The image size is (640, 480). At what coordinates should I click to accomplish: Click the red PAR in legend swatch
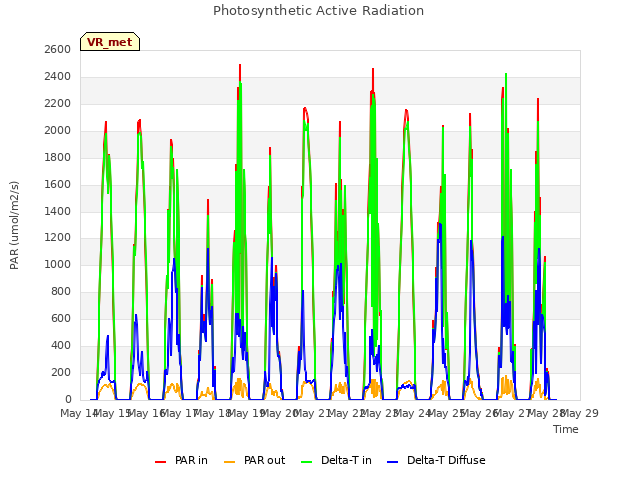160,461
